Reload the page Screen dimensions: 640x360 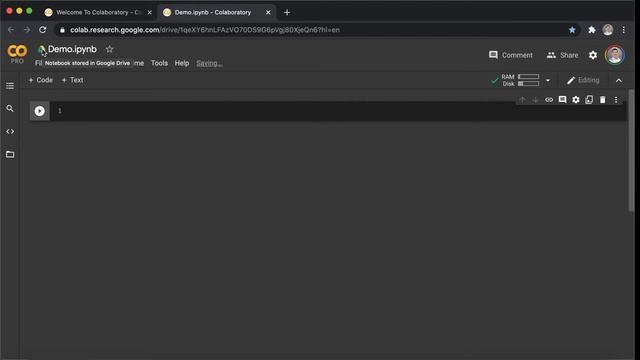(x=42, y=30)
